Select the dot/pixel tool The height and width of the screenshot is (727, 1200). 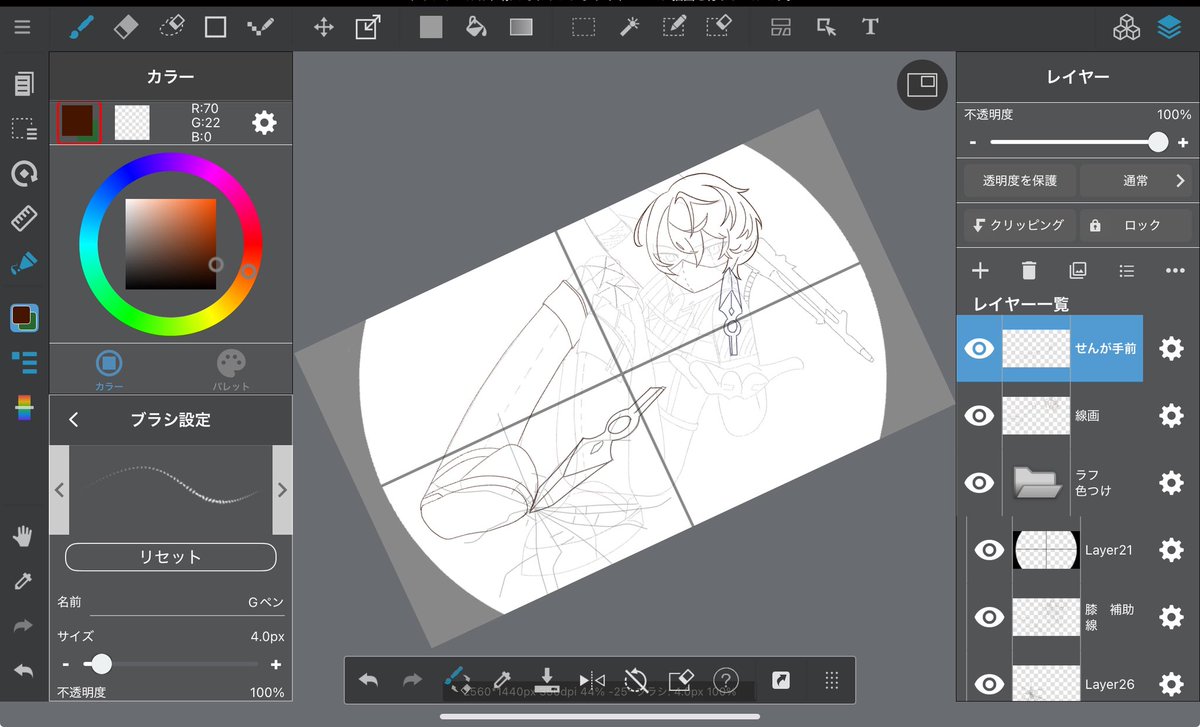point(260,27)
